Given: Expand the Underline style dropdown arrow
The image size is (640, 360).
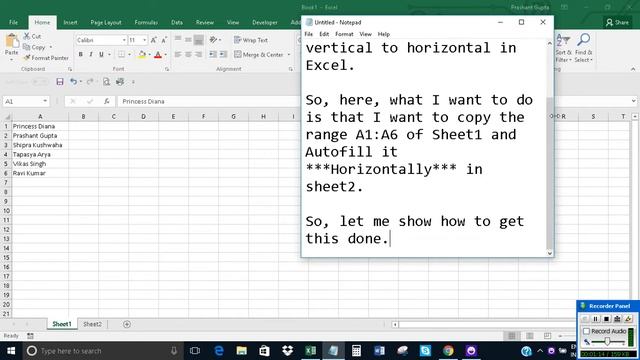Looking at the screenshot, I should click(x=109, y=54).
